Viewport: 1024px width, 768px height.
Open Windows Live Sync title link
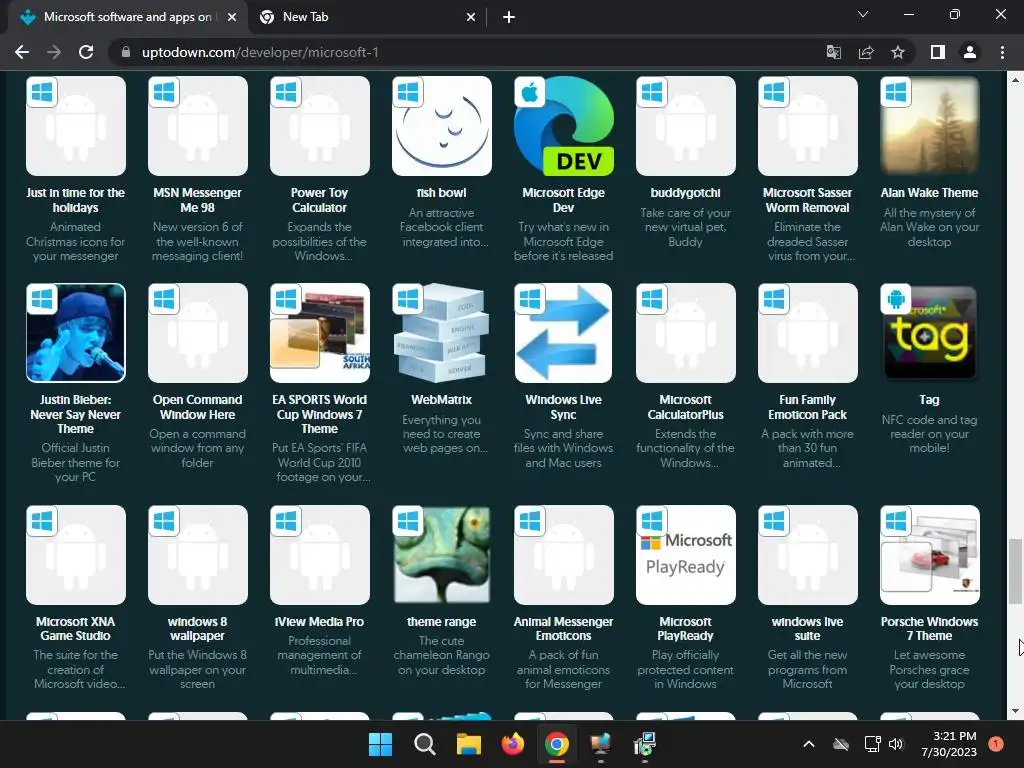click(x=564, y=407)
